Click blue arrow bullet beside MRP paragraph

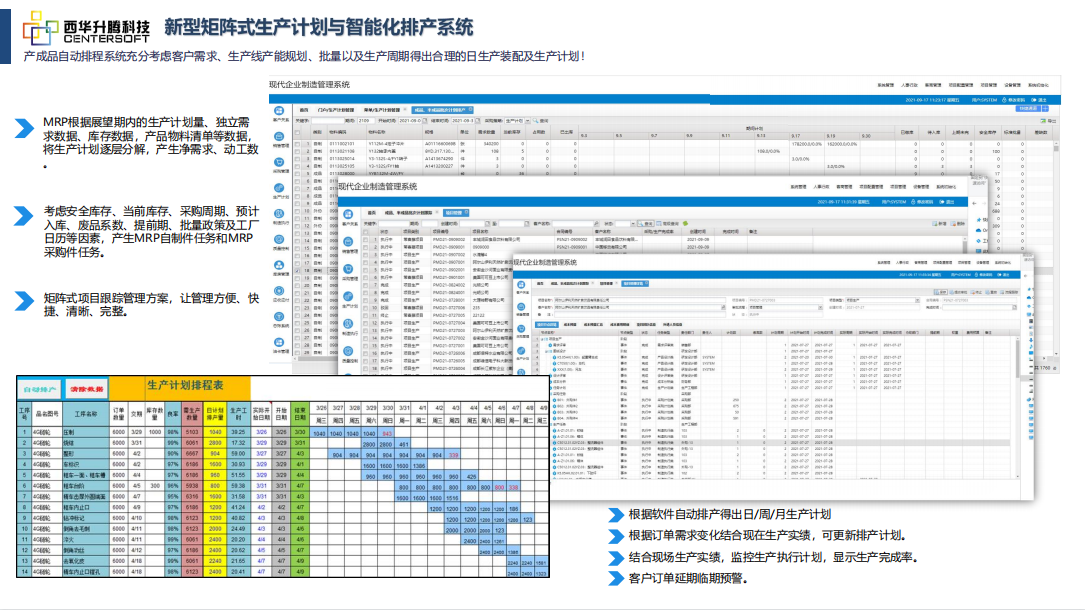[24, 129]
